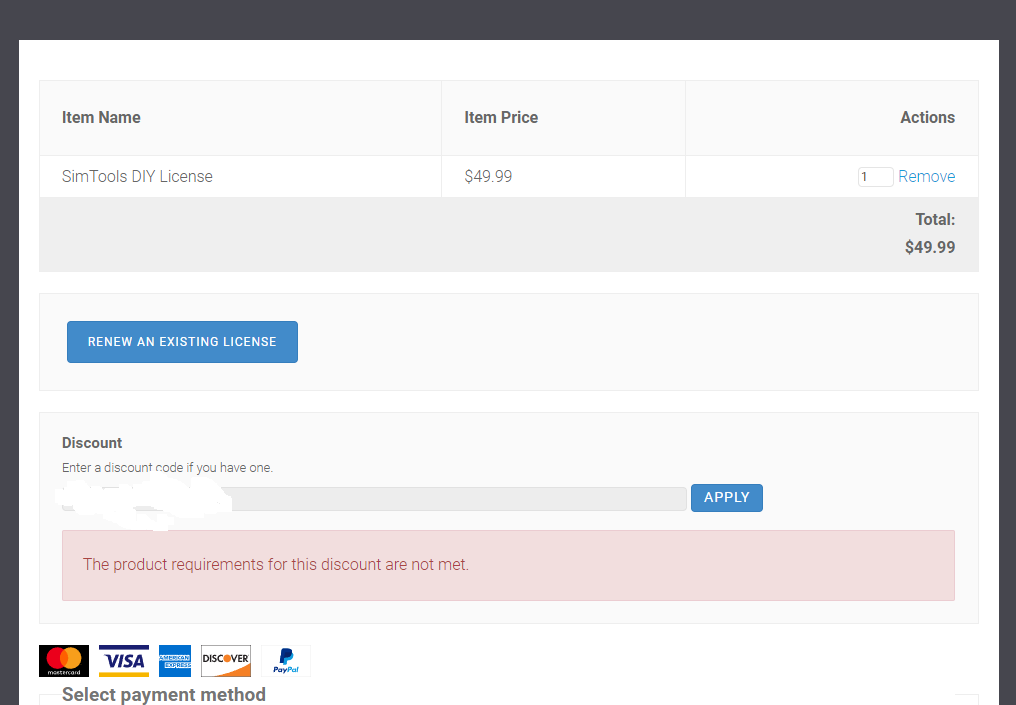Image resolution: width=1016 pixels, height=705 pixels.
Task: Click the quantity box for SimTools DIY License
Action: pos(875,177)
